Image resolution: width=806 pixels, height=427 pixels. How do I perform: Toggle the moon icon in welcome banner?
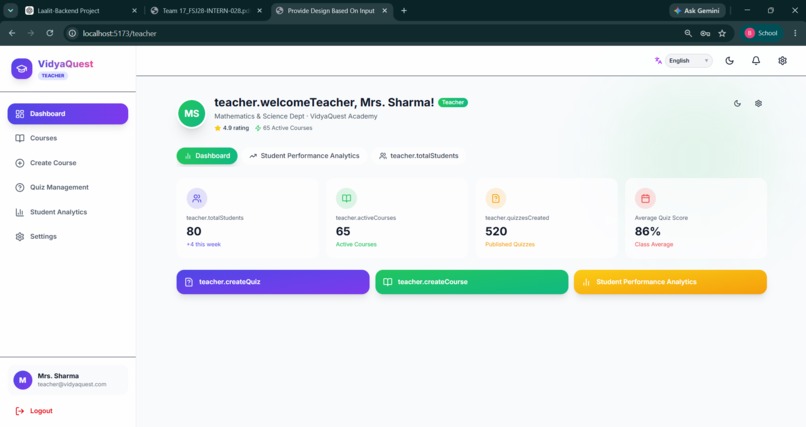tap(737, 103)
